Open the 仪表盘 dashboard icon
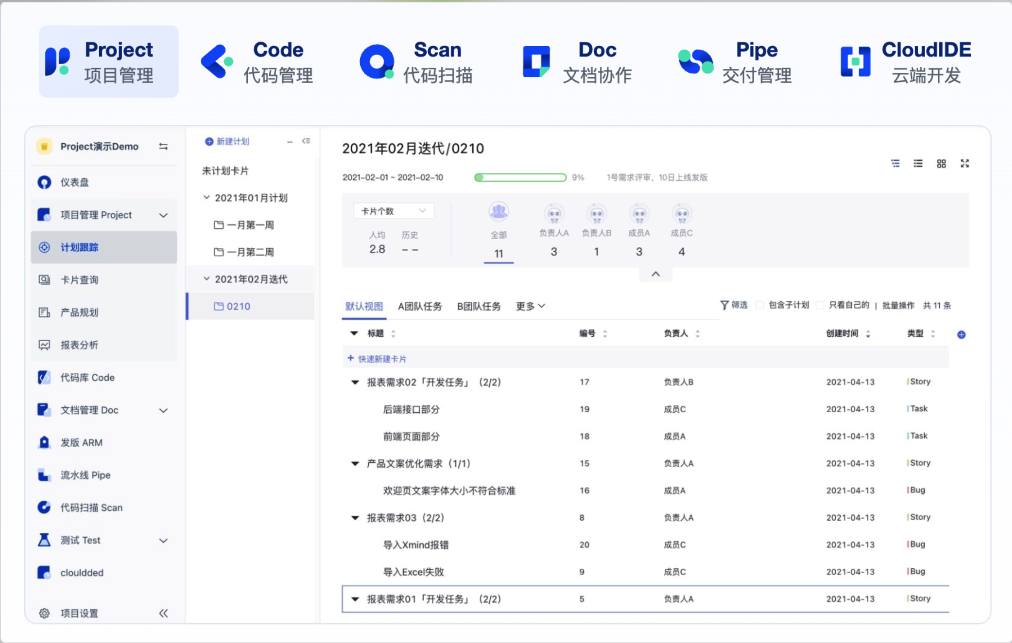The width and height of the screenshot is (1012, 643). point(44,182)
